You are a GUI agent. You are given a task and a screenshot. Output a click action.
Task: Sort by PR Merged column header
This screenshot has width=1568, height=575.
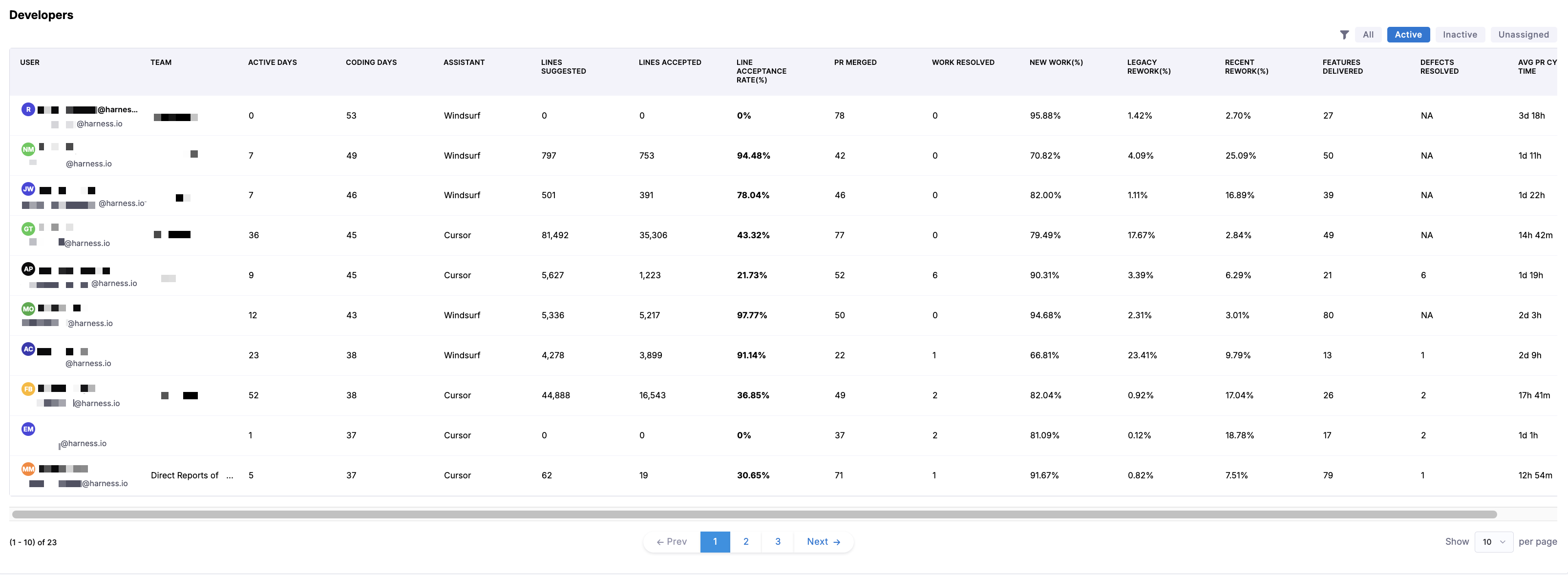tap(855, 62)
